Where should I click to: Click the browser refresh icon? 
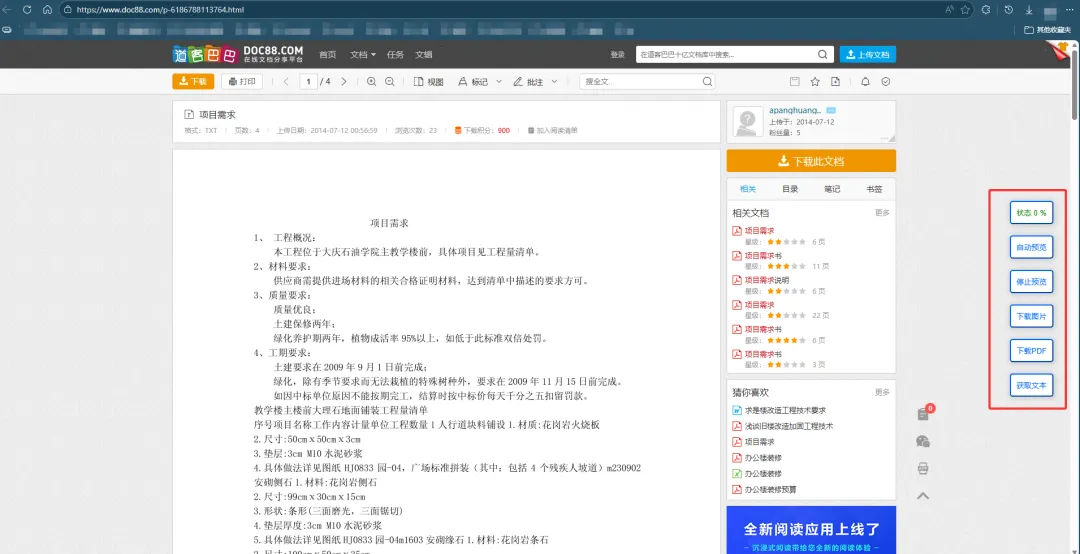(27, 10)
